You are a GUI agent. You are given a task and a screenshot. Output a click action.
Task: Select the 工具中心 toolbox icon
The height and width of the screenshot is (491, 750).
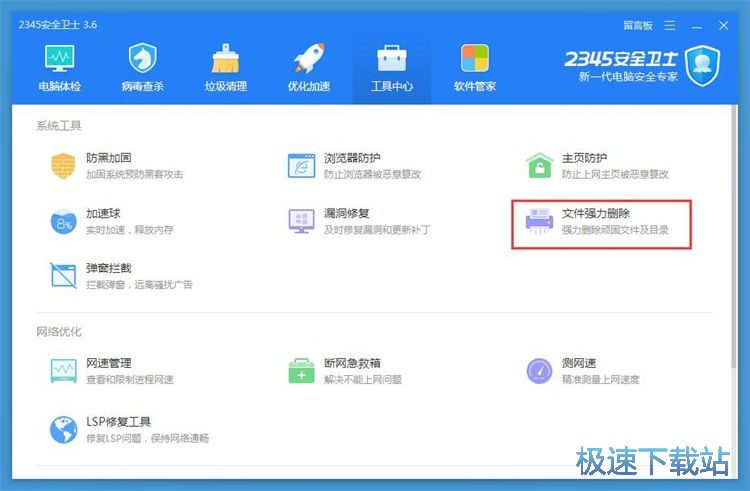(392, 58)
